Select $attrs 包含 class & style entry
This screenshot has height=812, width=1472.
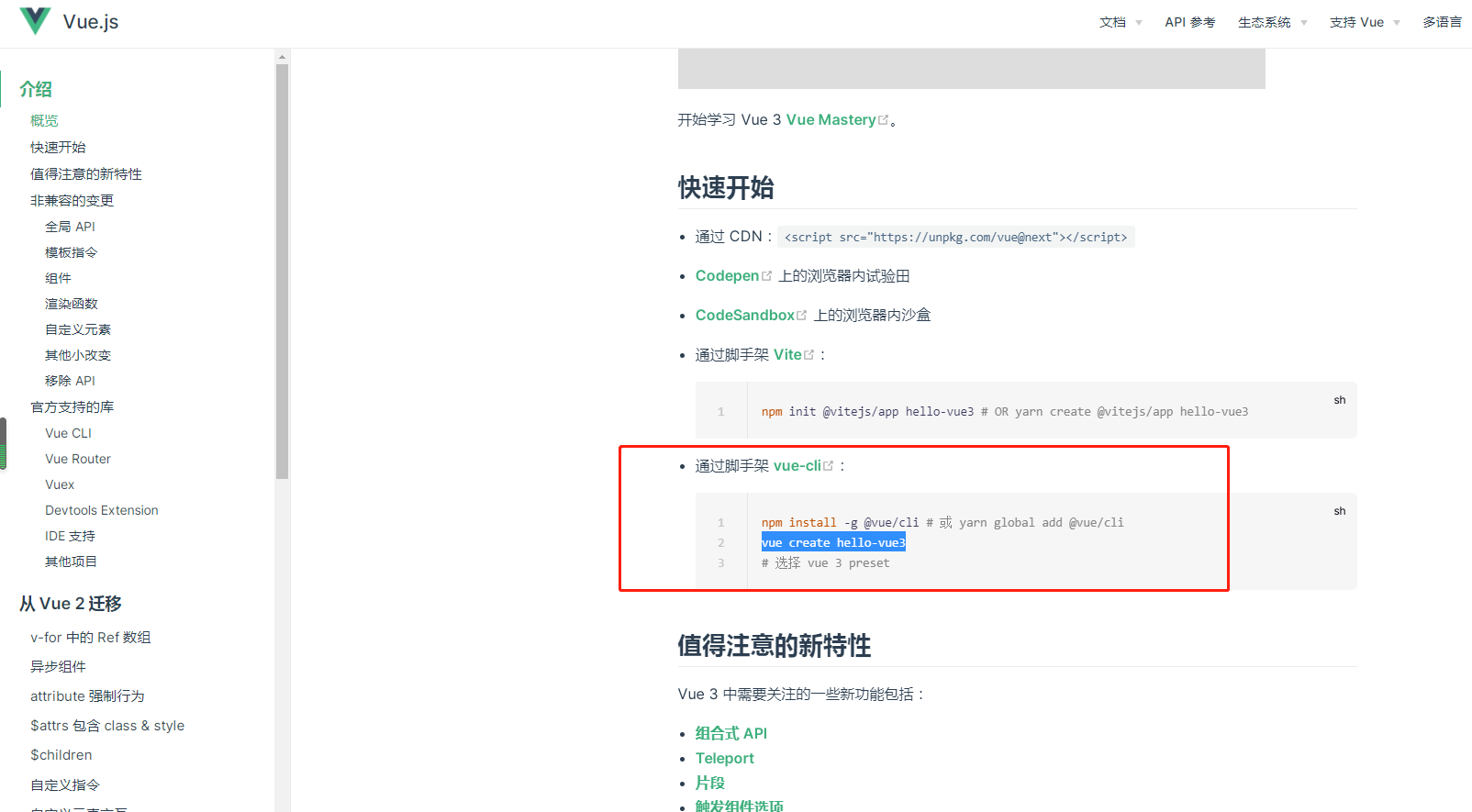pyautogui.click(x=107, y=726)
